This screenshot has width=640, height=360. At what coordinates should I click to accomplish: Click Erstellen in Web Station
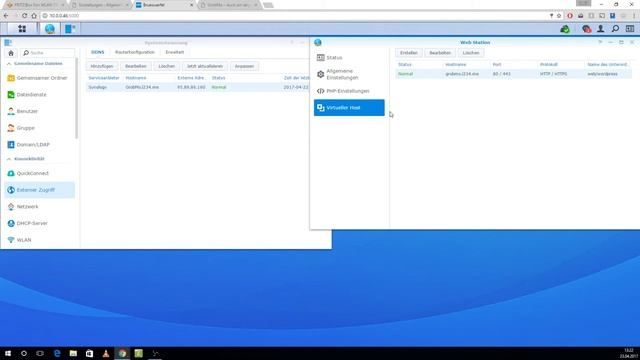[x=409, y=53]
